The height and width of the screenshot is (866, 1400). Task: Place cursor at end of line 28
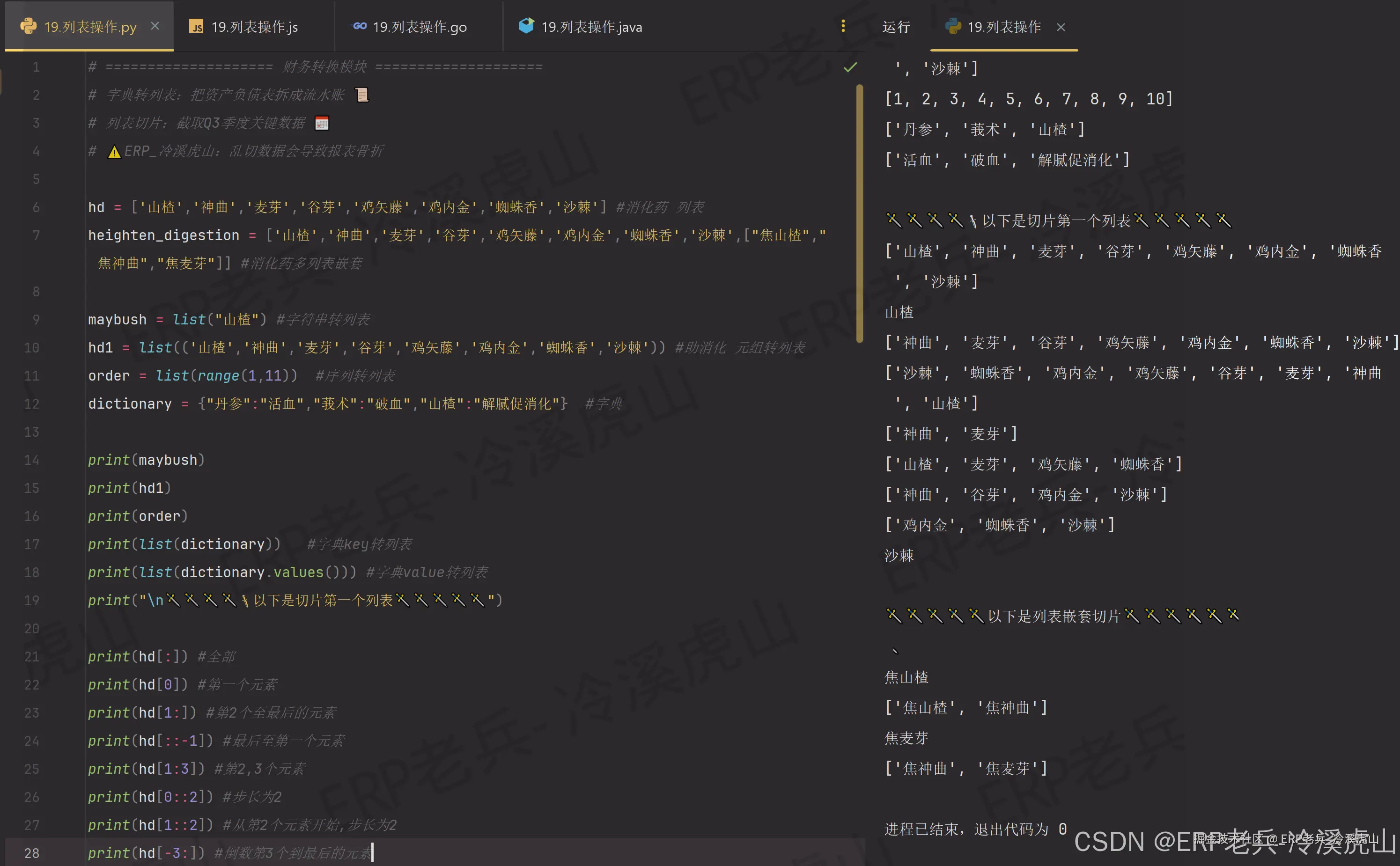click(x=373, y=853)
